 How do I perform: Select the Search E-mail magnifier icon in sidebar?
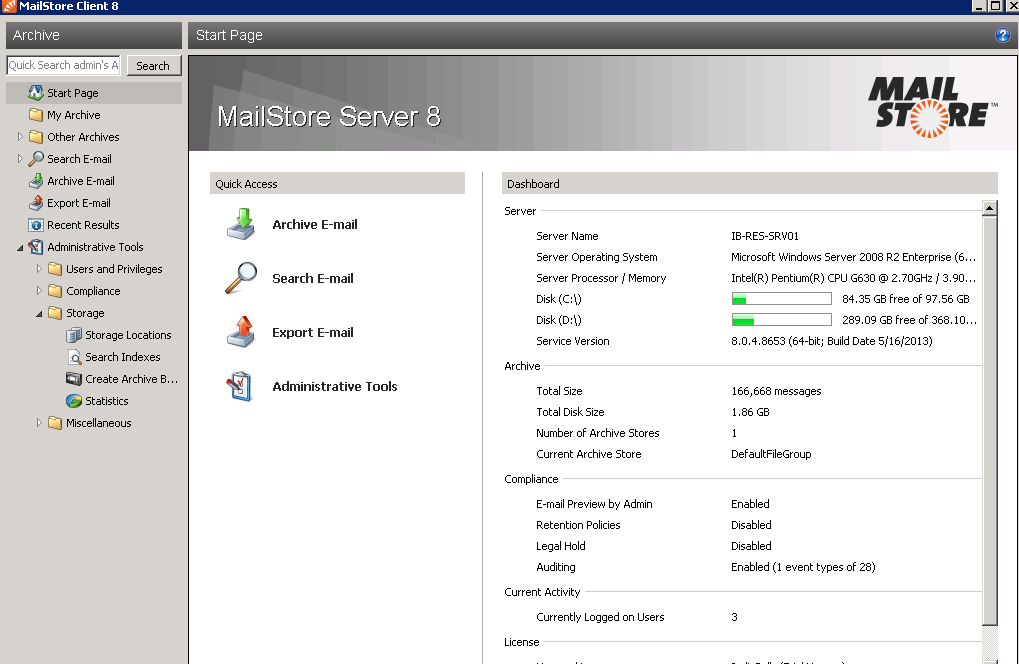pos(36,159)
